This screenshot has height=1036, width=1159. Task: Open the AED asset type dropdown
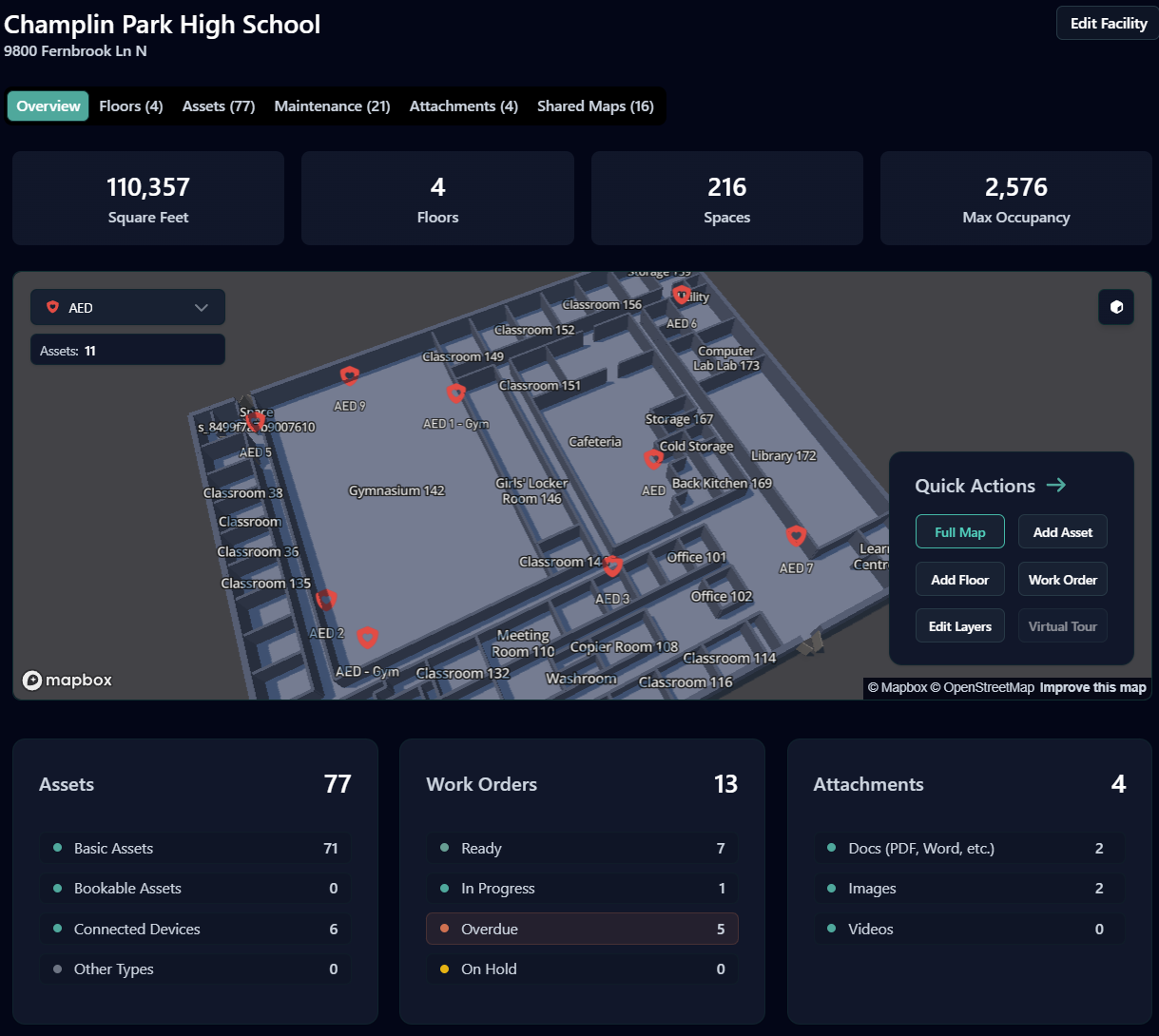[x=127, y=307]
